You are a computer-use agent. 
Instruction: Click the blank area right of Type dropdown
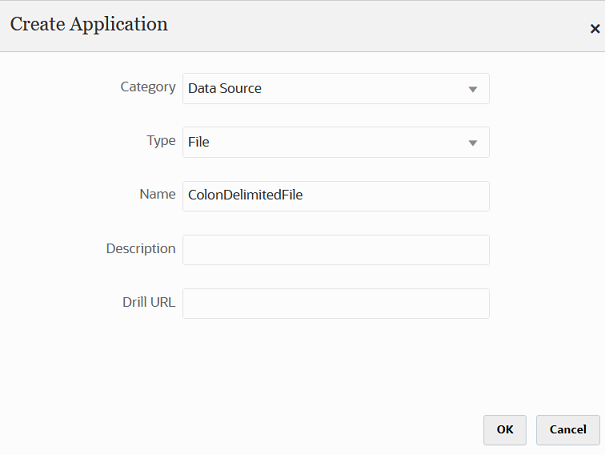545,142
